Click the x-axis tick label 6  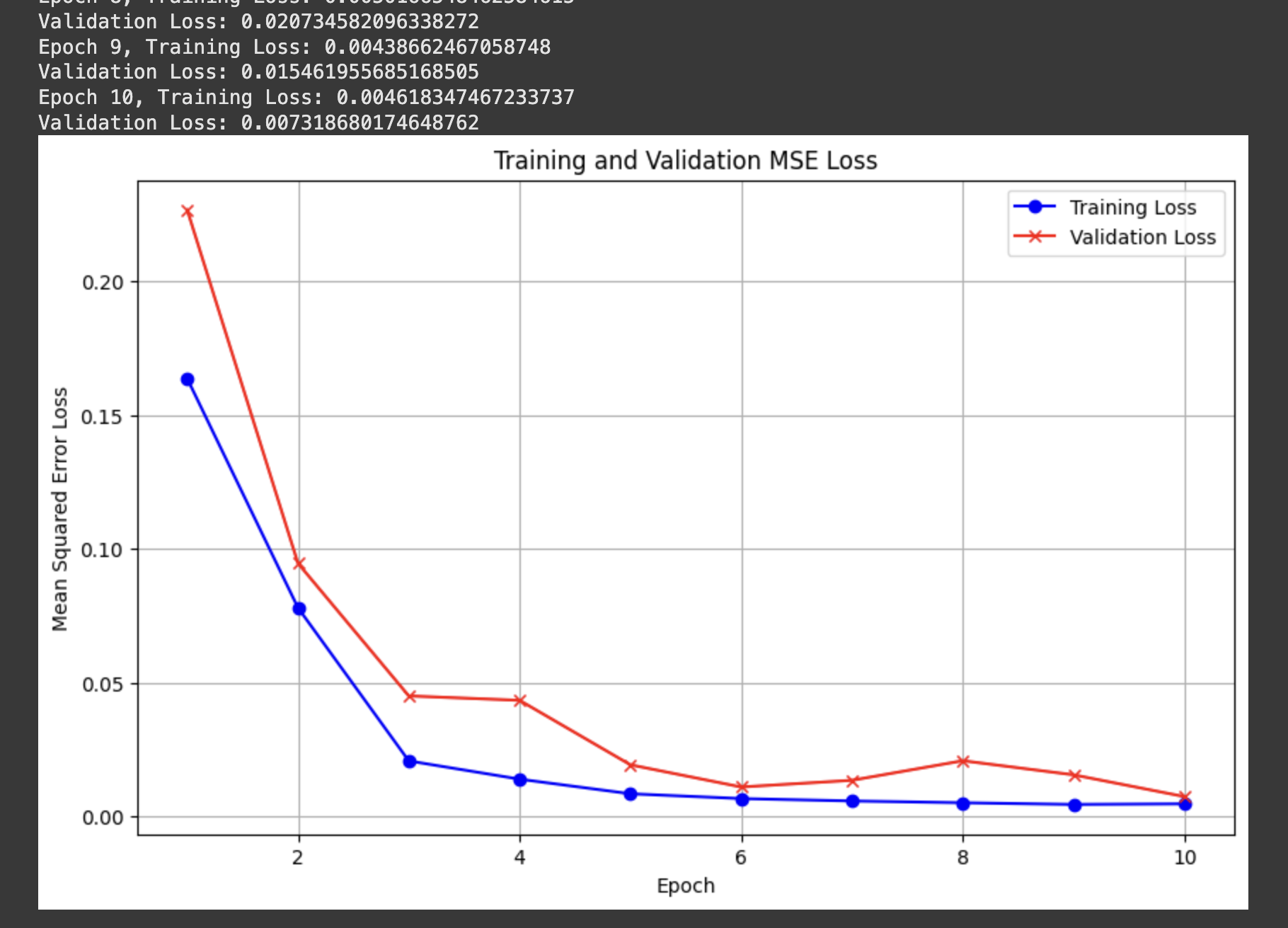pos(741,858)
